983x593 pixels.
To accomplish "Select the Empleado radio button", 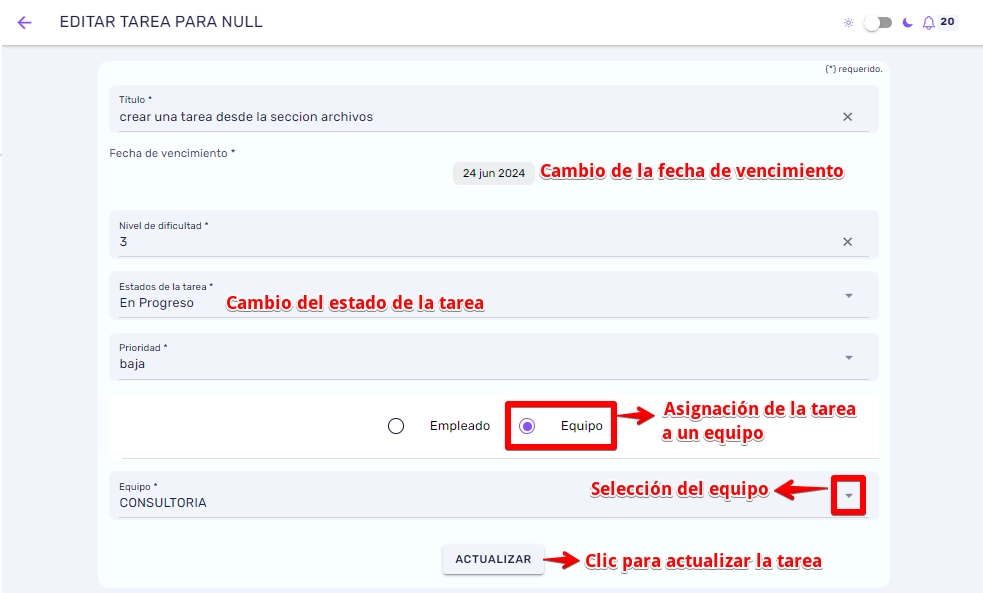I will coord(396,426).
